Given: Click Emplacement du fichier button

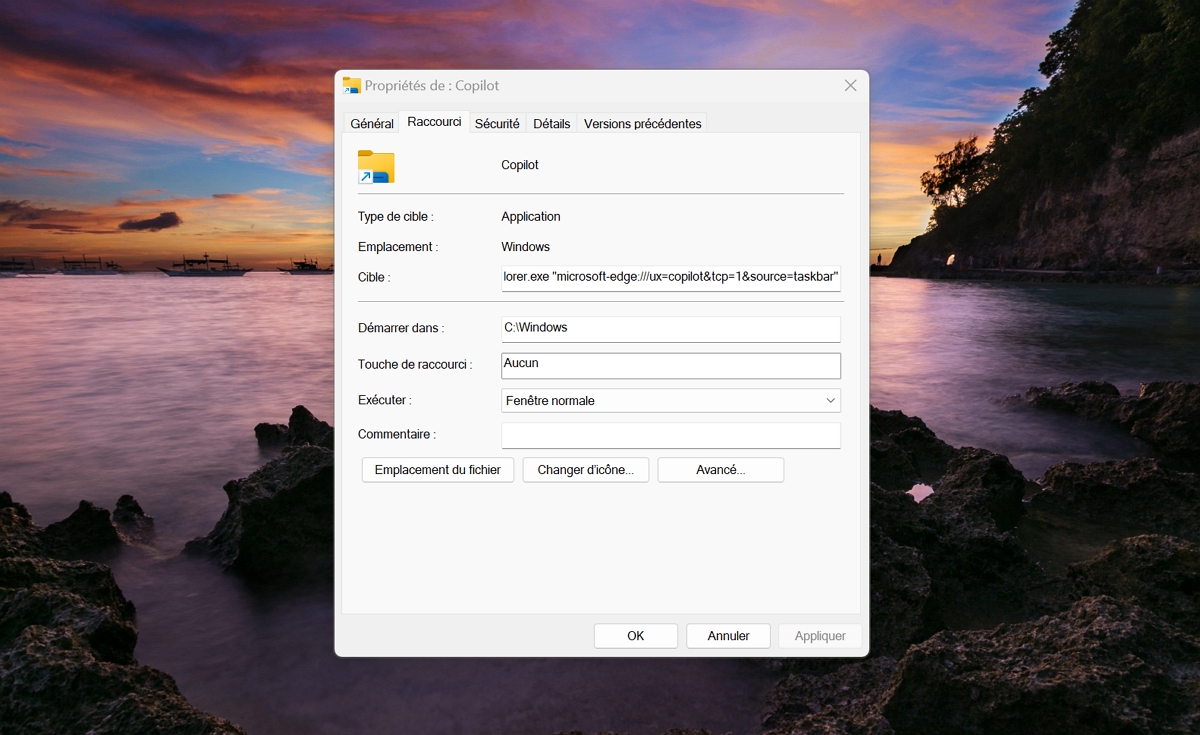Looking at the screenshot, I should 438,470.
